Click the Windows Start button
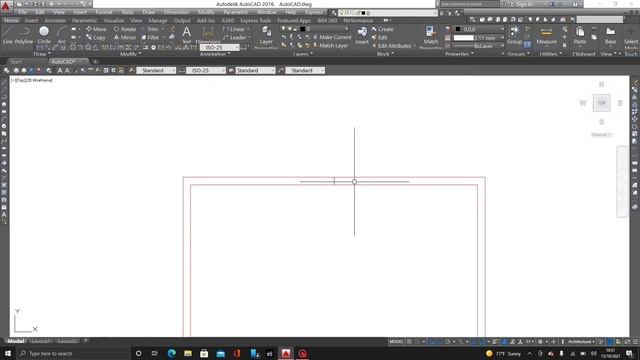Viewport: 640px width, 360px height. tap(7, 353)
